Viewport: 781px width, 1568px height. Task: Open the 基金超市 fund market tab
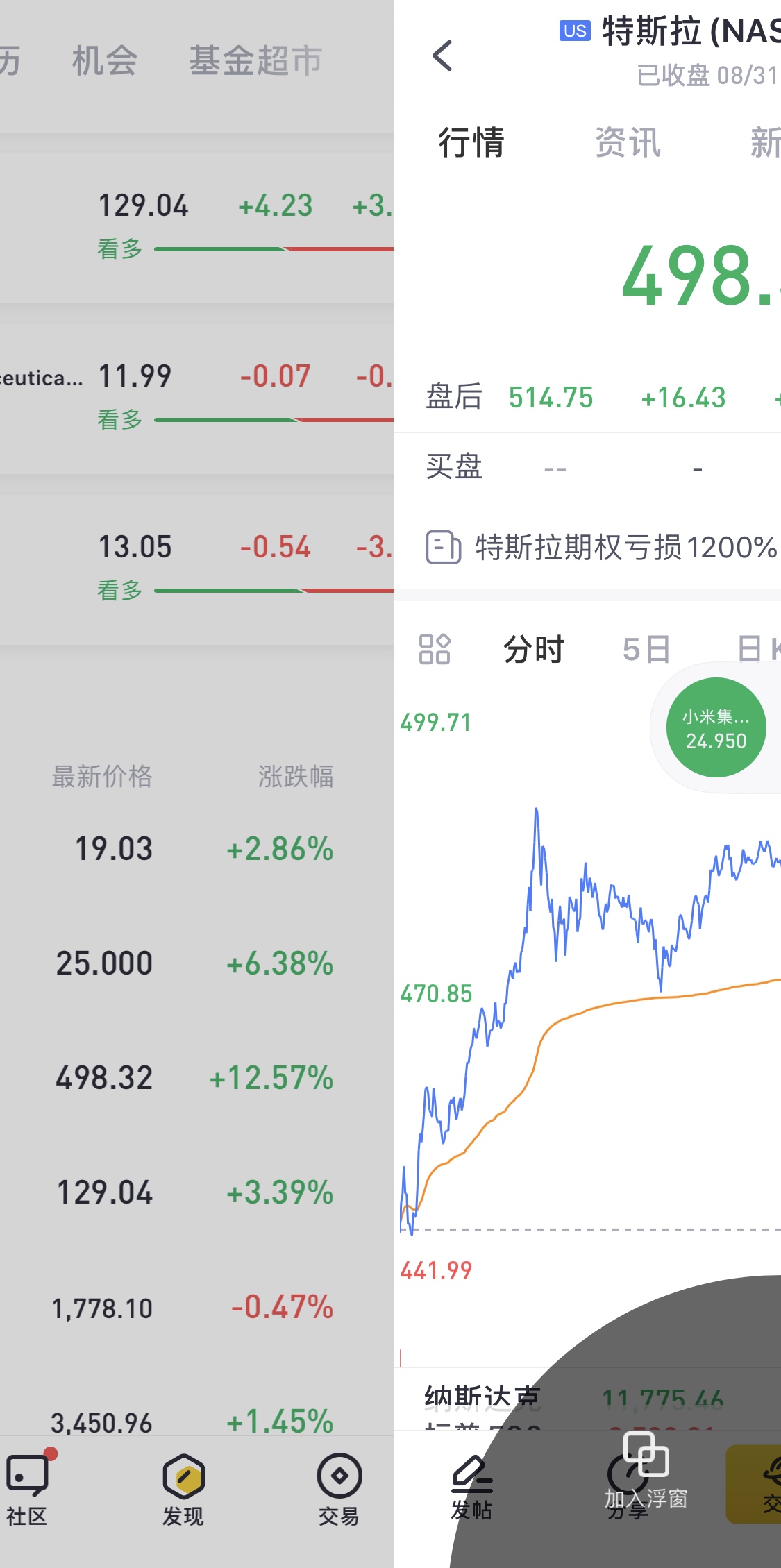255,60
